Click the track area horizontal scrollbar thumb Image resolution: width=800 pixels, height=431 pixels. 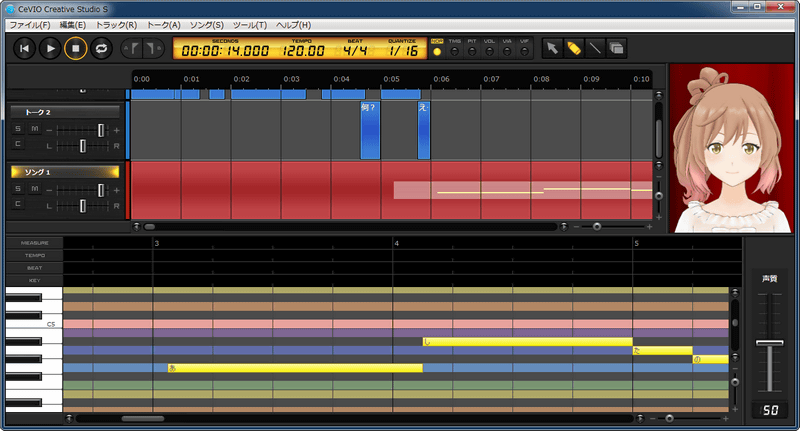click(149, 226)
